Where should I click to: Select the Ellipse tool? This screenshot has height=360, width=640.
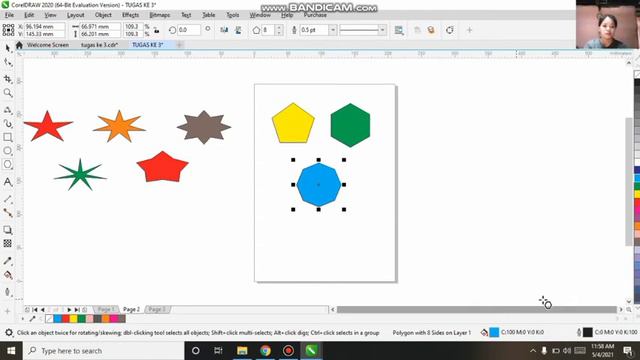[8, 151]
